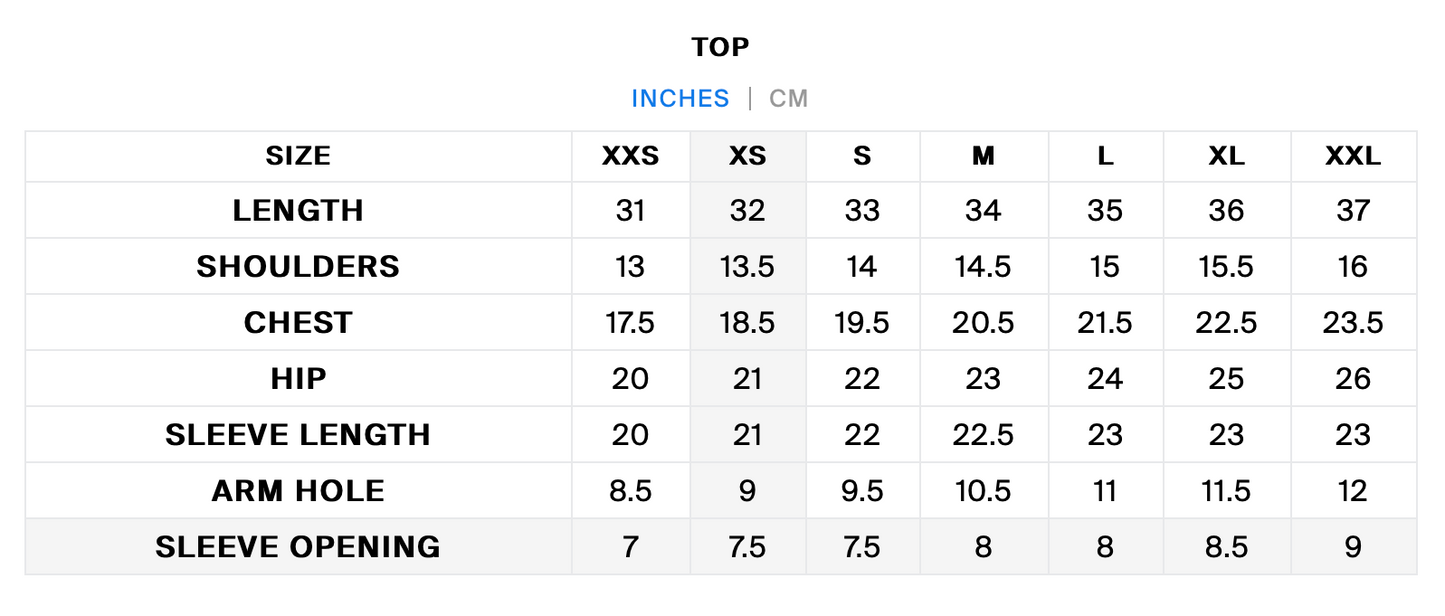This screenshot has height=616, width=1445.
Task: Select the XXS size column header
Action: [631, 156]
